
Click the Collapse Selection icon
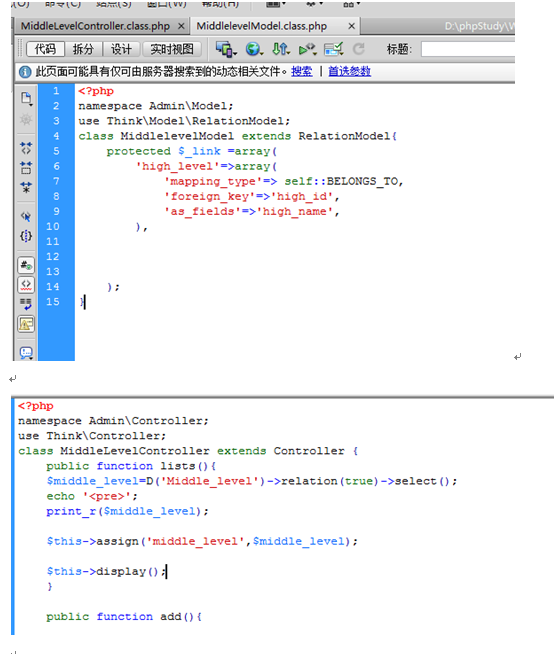(26, 168)
